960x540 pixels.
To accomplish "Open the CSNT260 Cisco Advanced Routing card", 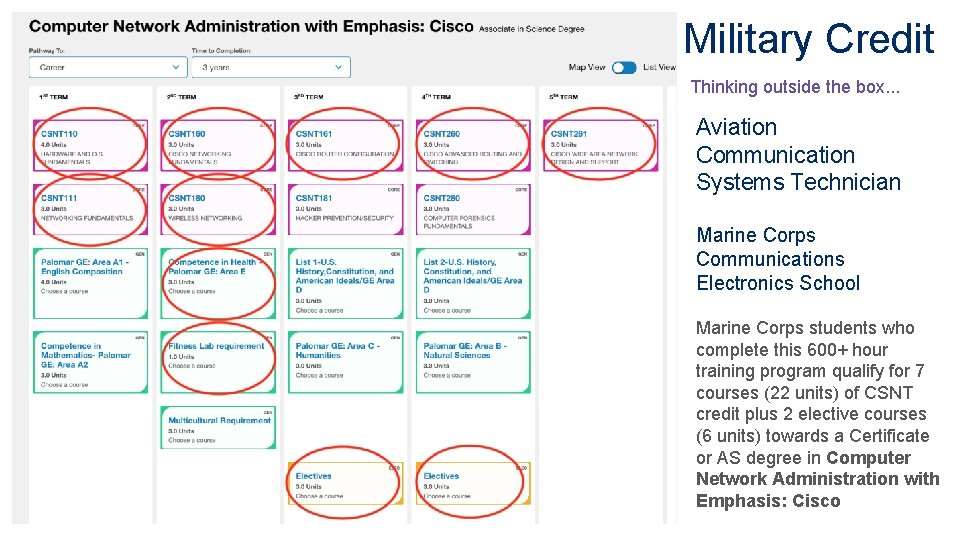I will click(473, 145).
